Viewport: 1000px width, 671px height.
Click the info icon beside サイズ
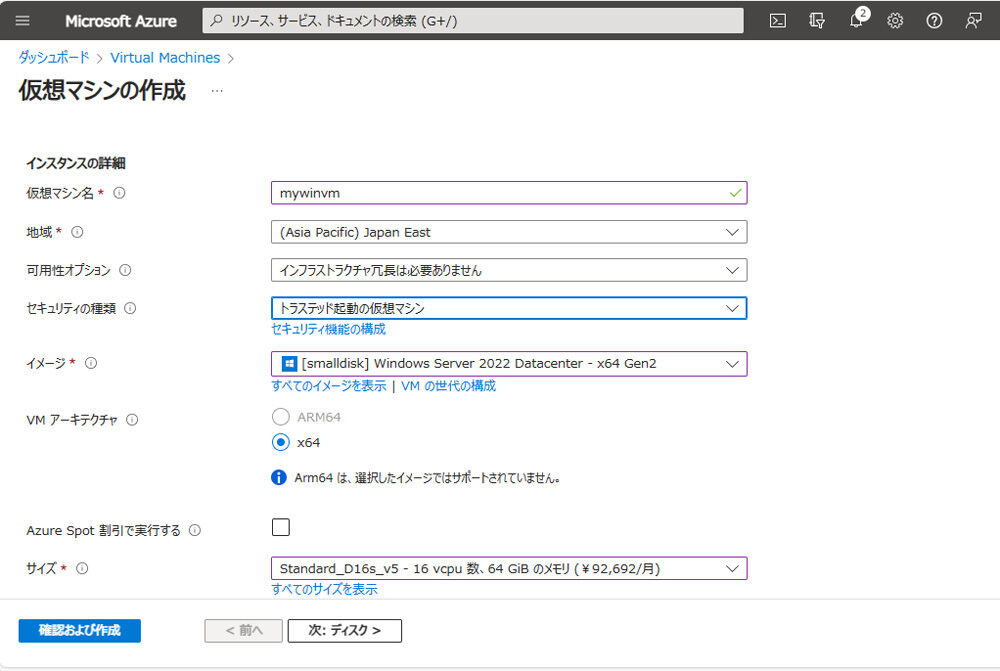coord(82,568)
